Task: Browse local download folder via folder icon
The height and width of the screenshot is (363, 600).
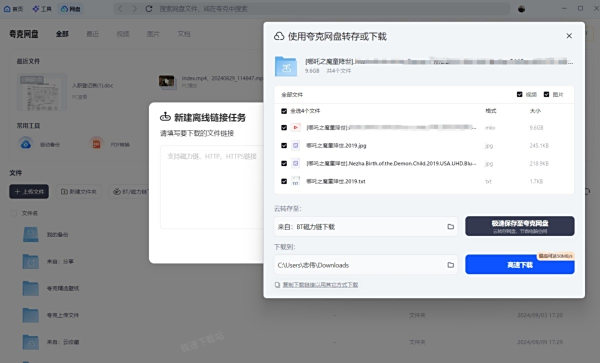Action: point(450,265)
